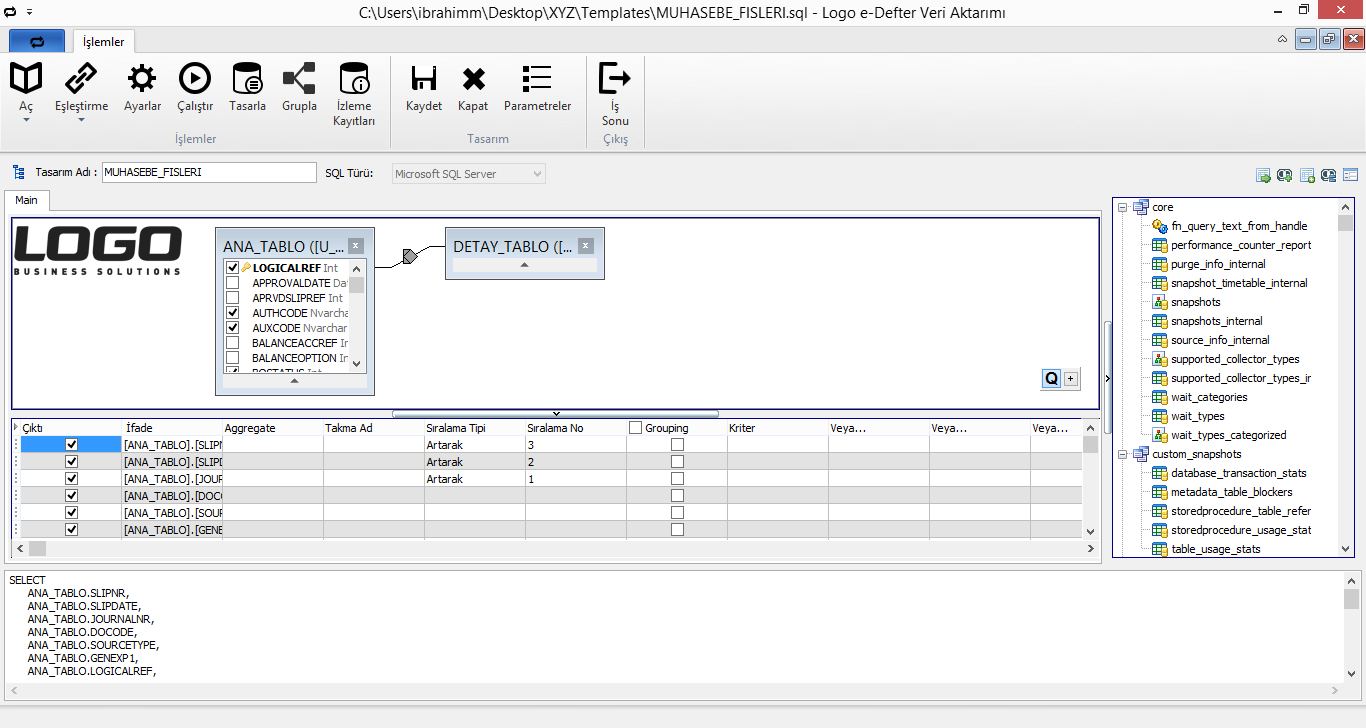
Task: Click the İş Sonu exit icon
Action: 615,77
